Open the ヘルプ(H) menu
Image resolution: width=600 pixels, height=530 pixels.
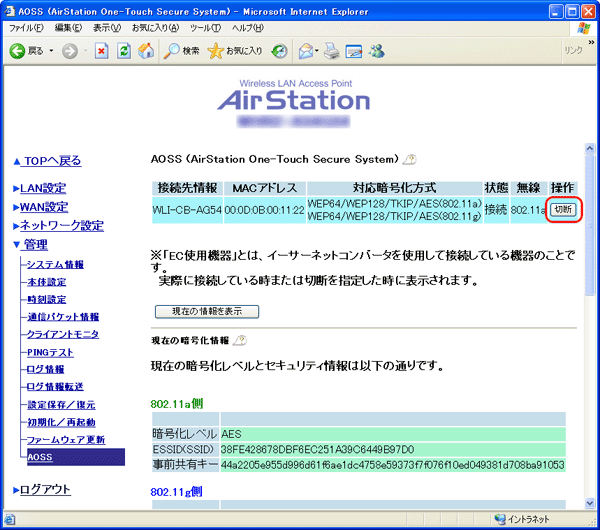(x=248, y=28)
